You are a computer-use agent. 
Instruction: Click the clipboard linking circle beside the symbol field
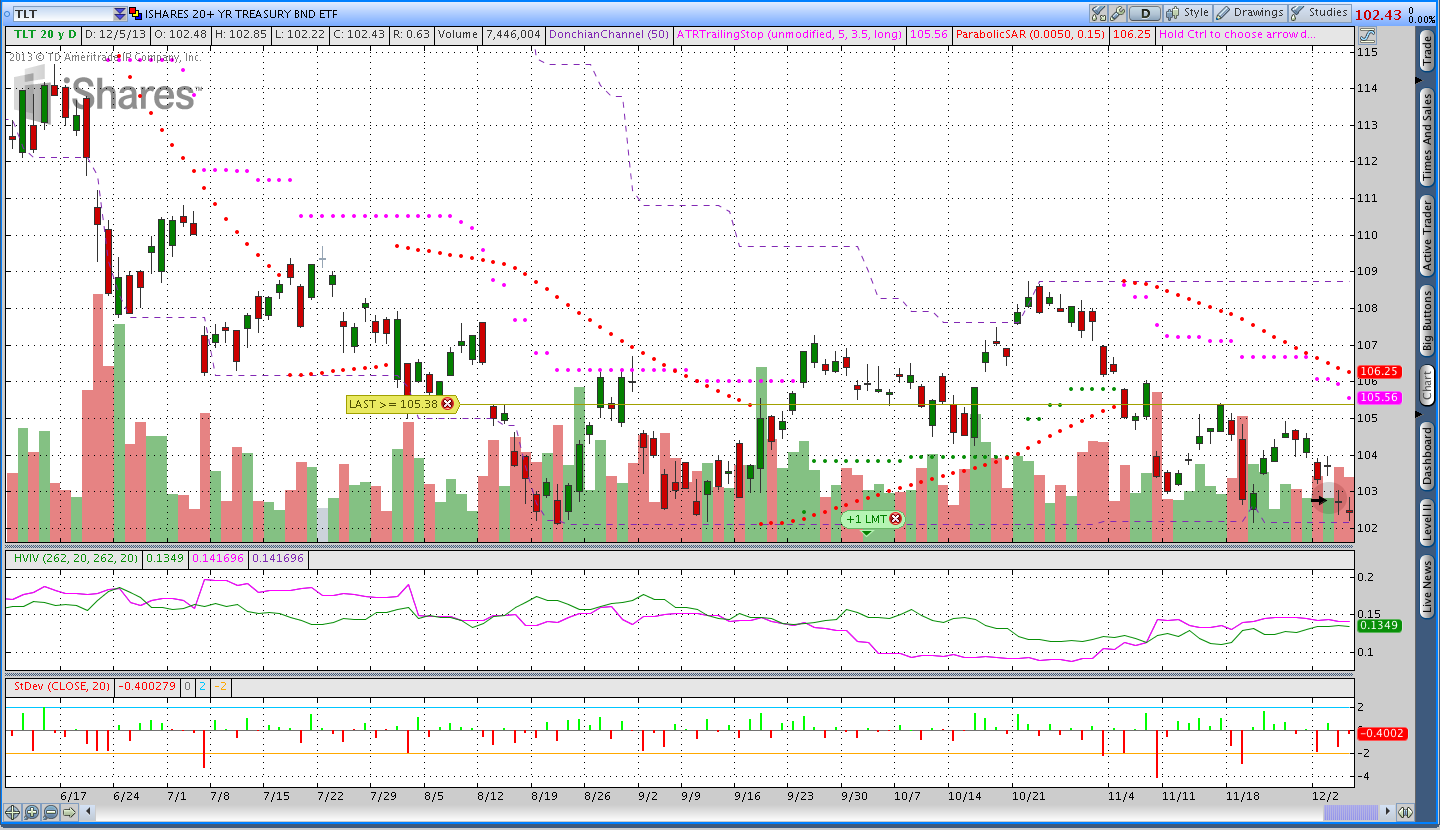[x=7, y=14]
